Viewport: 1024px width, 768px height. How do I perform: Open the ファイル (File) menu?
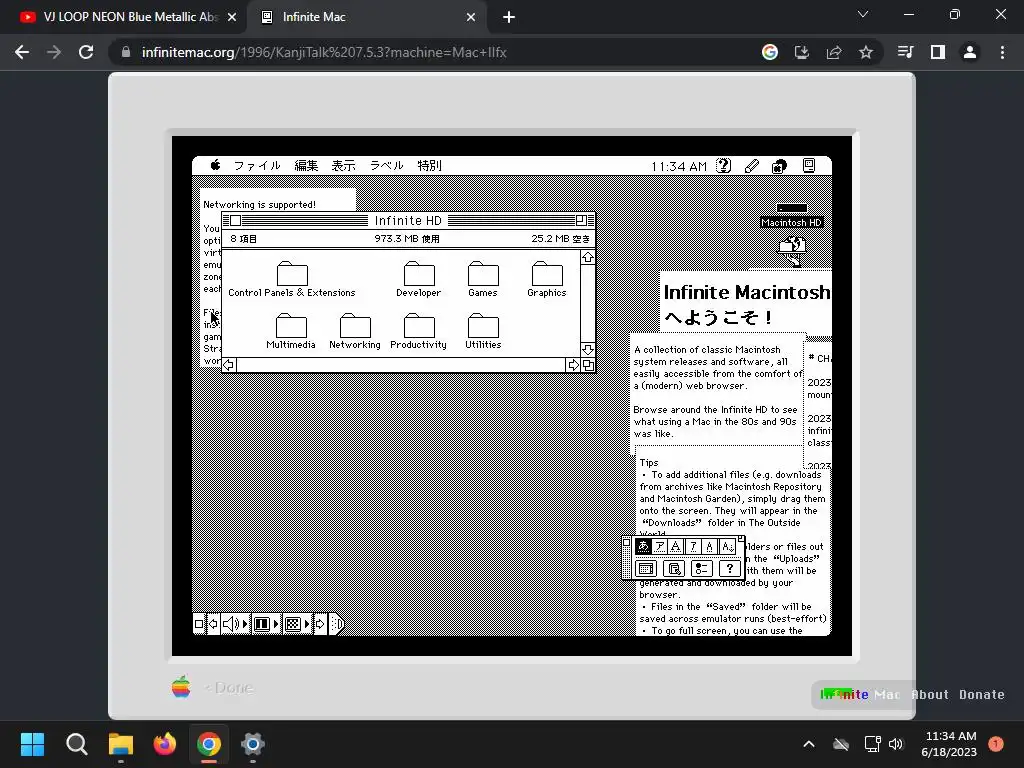pos(257,165)
